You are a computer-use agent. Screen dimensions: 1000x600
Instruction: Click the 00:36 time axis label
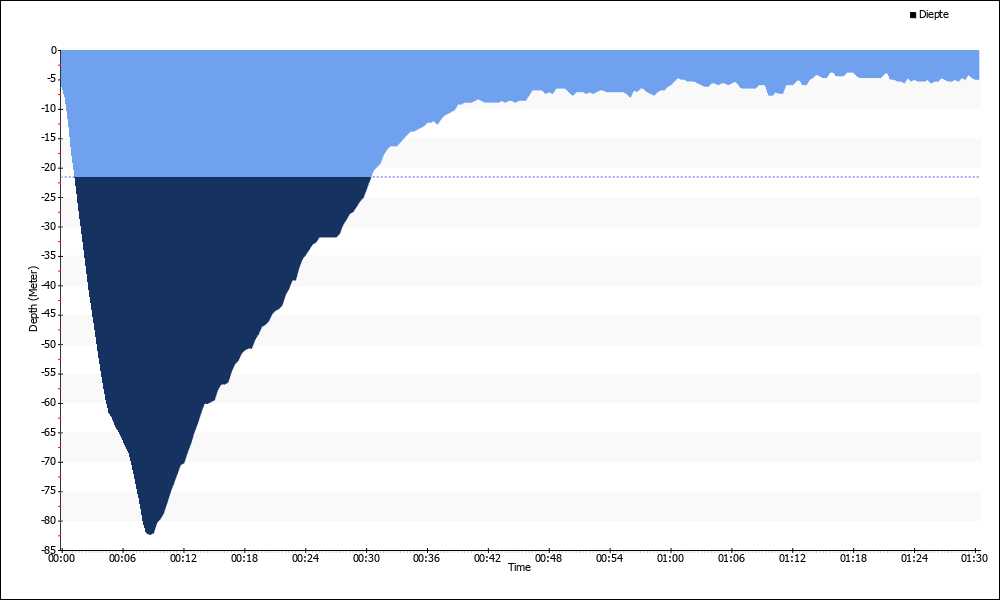coord(427,559)
